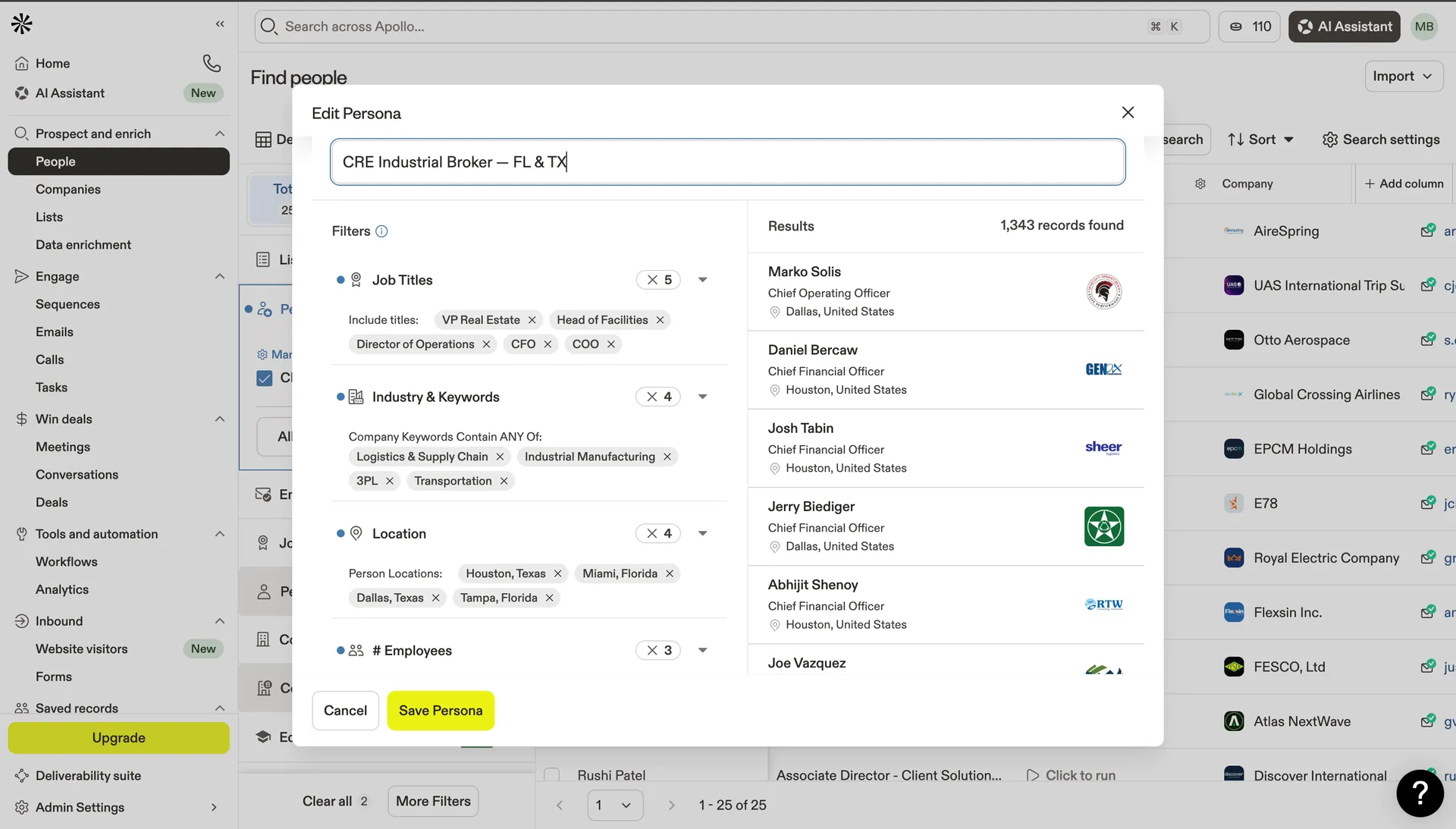
Task: Remove the Miami, Florida location tag
Action: 670,573
